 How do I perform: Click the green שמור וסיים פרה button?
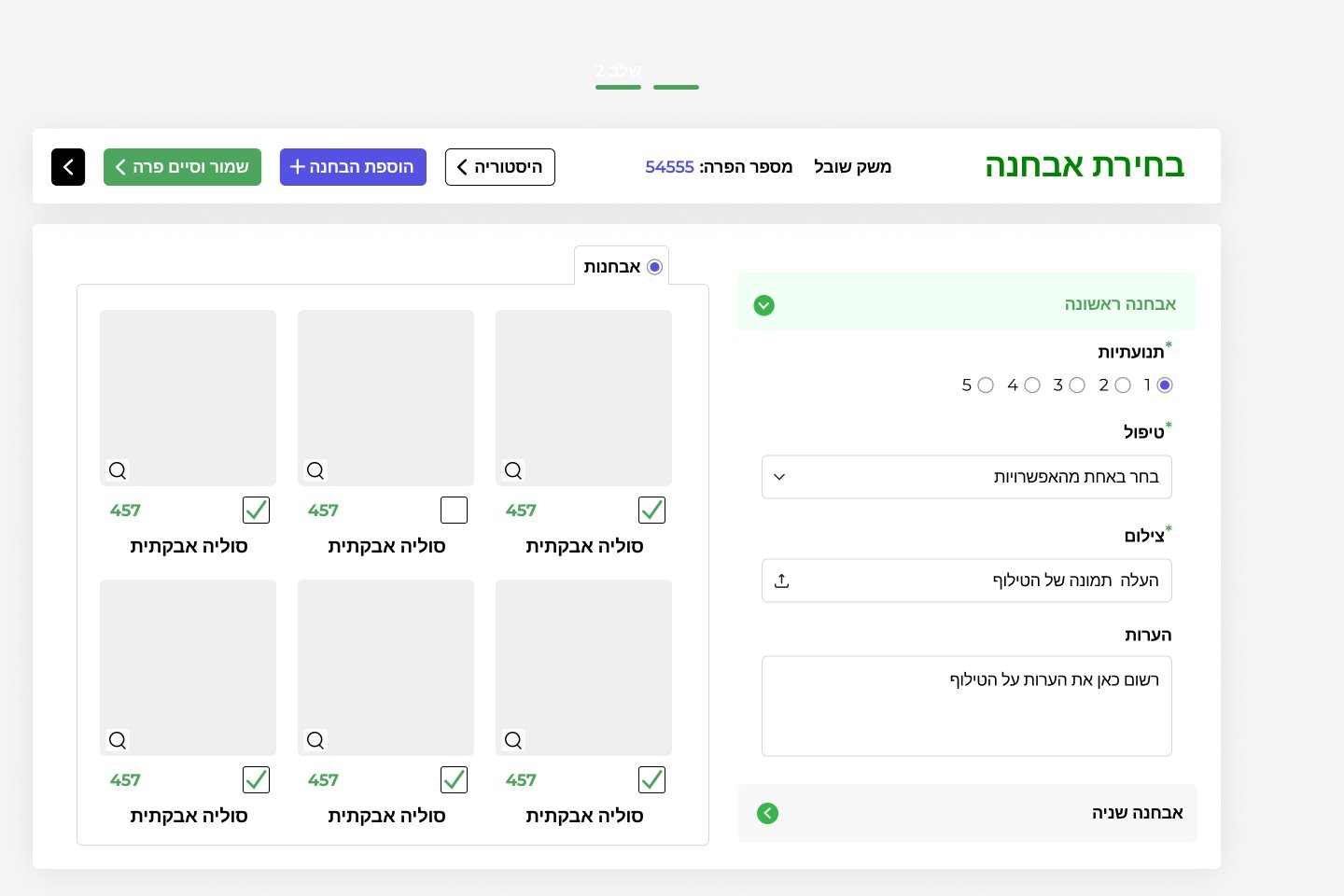pos(182,167)
